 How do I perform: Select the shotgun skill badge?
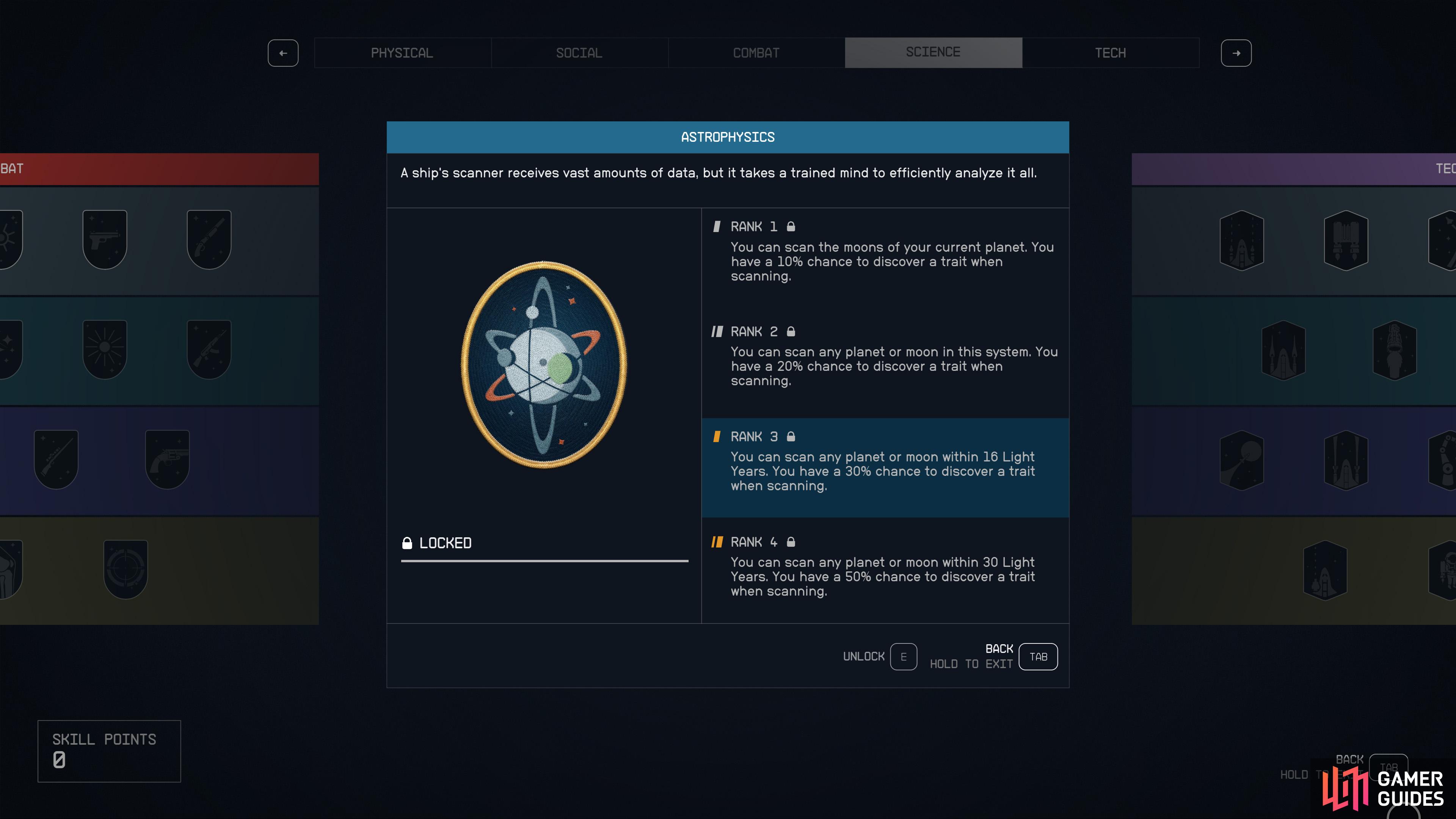coord(209,240)
